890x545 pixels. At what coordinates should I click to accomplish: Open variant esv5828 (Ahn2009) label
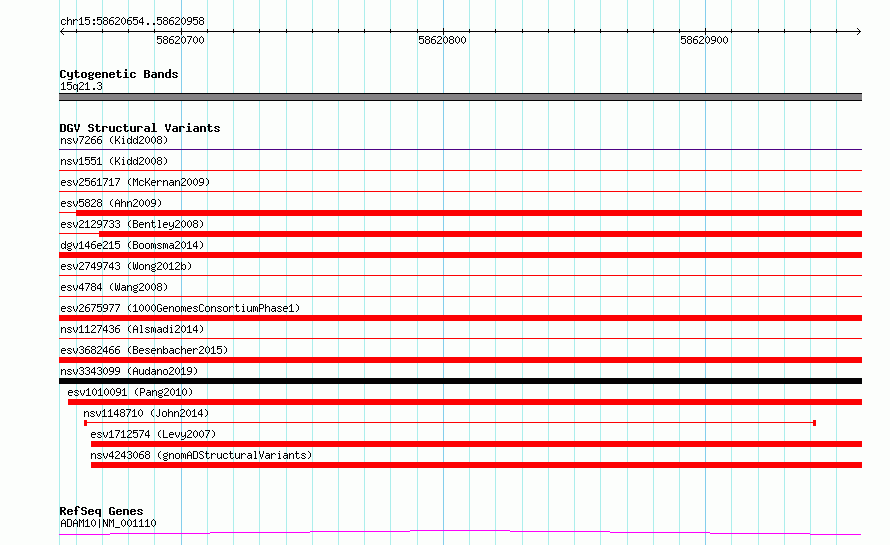coord(111,203)
